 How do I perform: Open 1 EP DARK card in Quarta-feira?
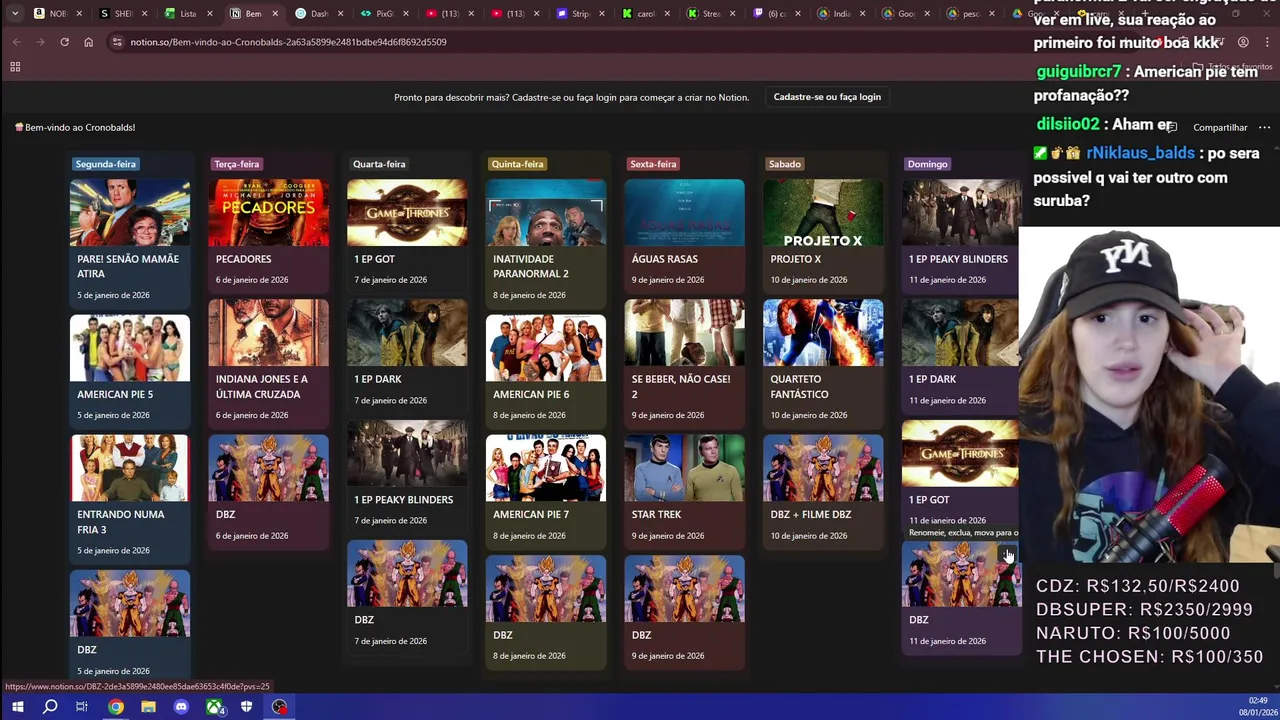(x=406, y=356)
